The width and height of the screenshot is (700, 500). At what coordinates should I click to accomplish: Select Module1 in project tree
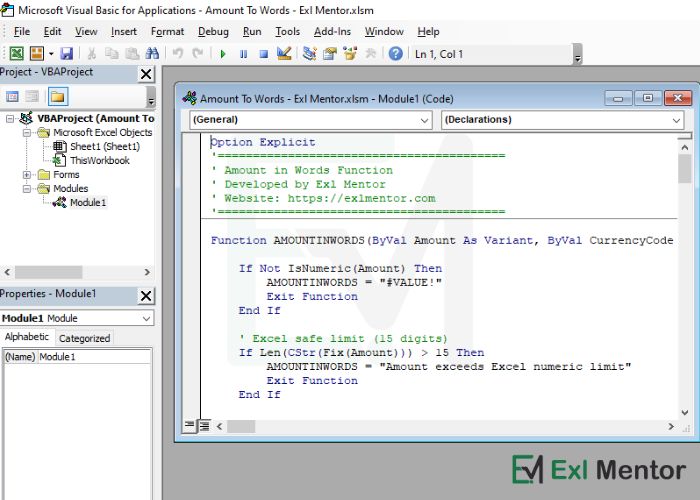click(88, 203)
